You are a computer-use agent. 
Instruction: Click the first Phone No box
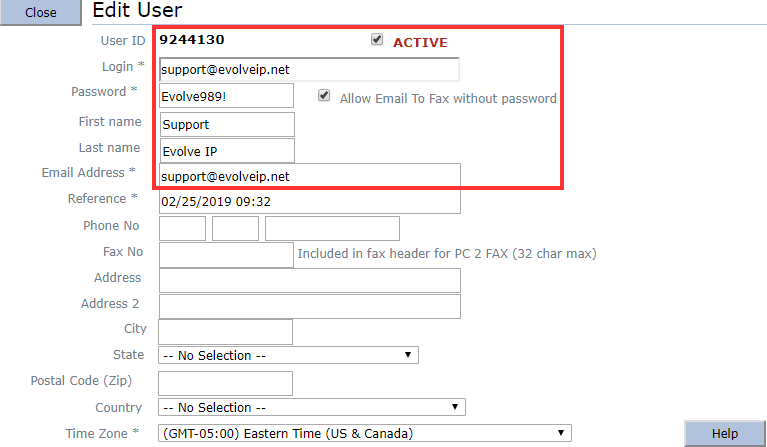point(182,228)
